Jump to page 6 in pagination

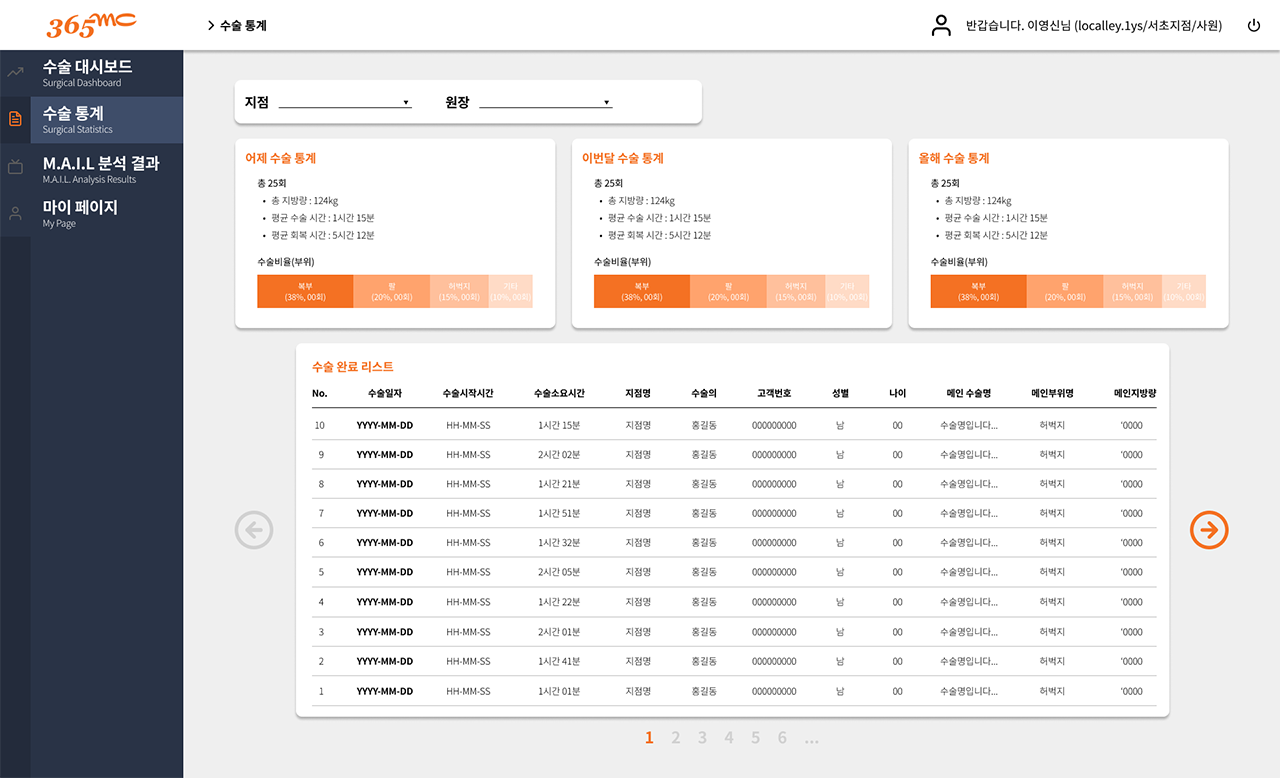click(x=782, y=738)
